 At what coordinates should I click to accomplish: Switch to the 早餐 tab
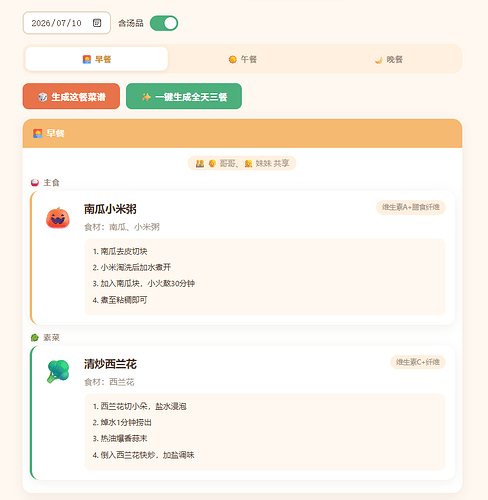[97, 59]
